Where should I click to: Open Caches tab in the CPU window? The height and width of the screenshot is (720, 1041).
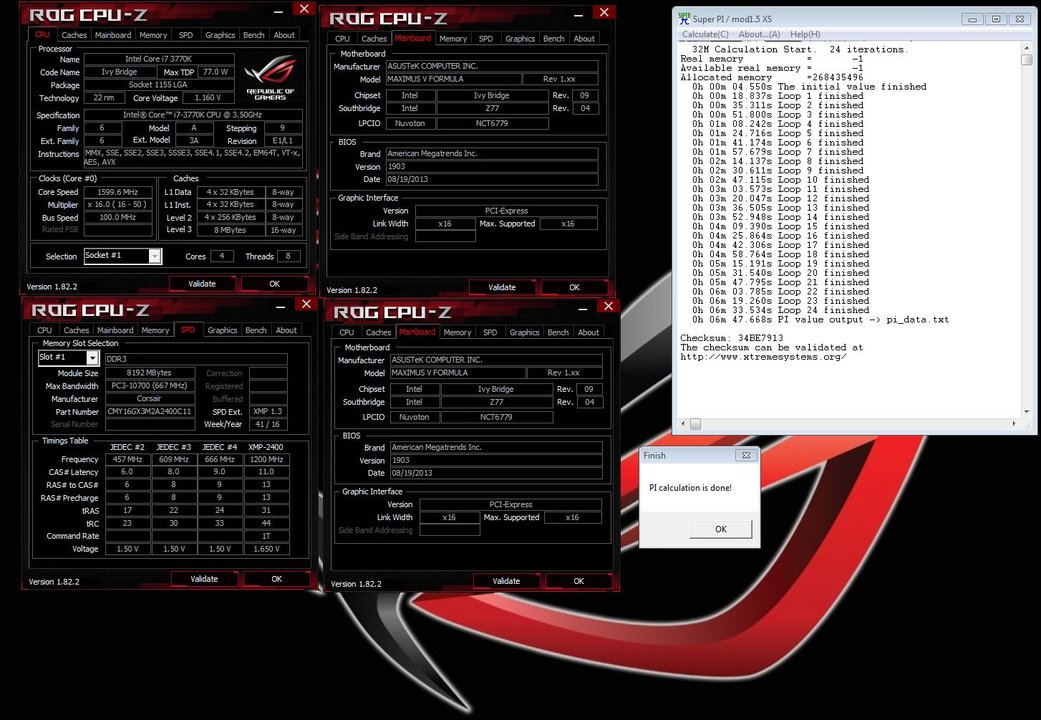pos(74,35)
